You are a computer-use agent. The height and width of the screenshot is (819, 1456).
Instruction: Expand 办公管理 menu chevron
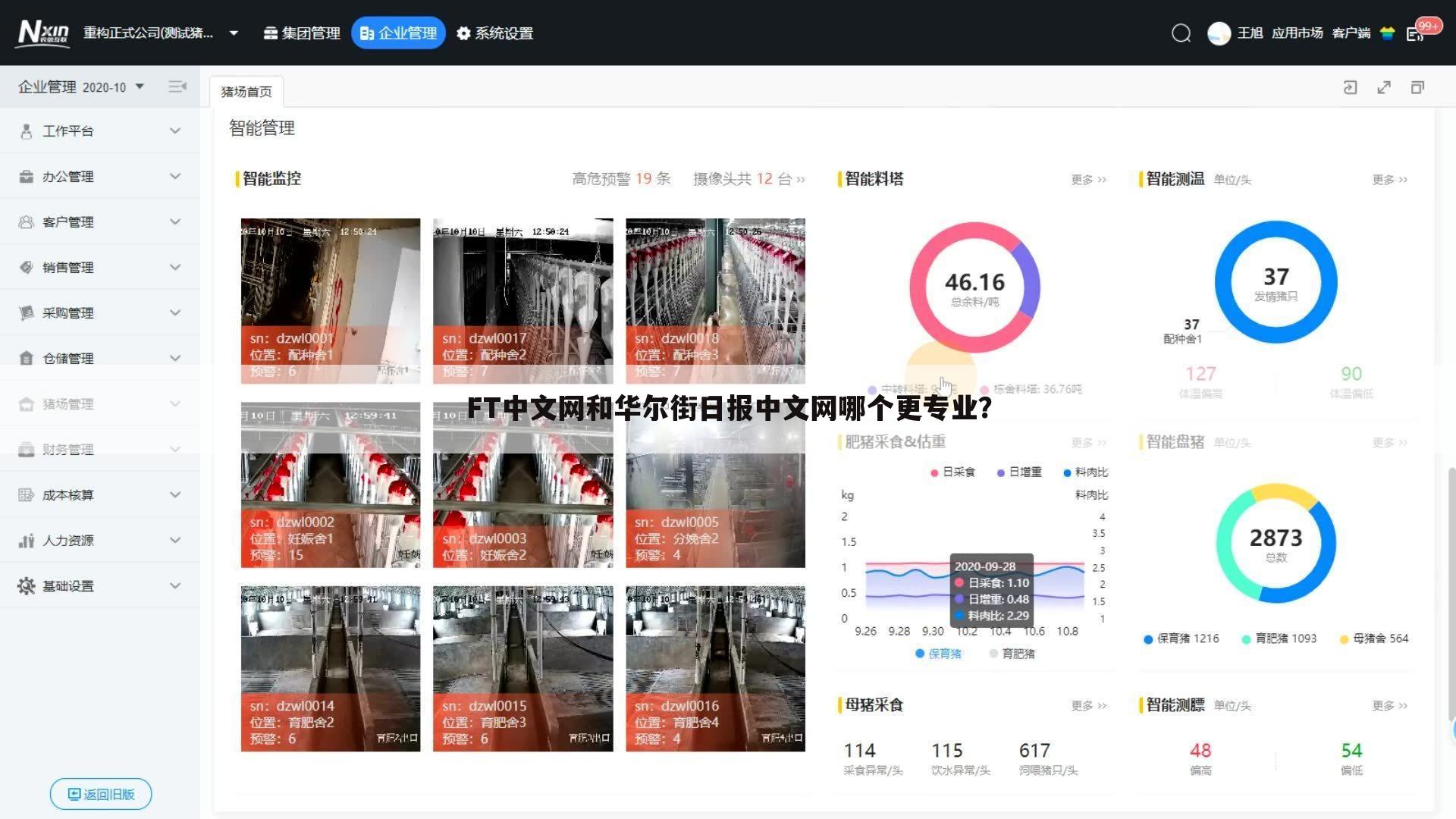tap(175, 177)
